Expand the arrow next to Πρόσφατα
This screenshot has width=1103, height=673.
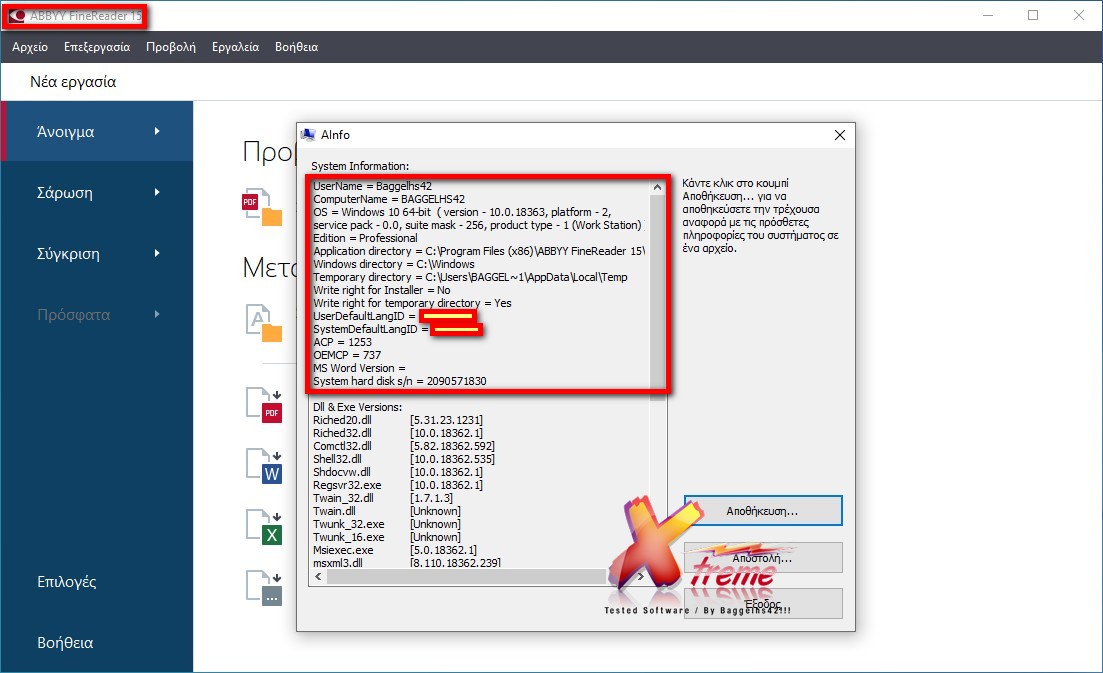click(x=157, y=314)
